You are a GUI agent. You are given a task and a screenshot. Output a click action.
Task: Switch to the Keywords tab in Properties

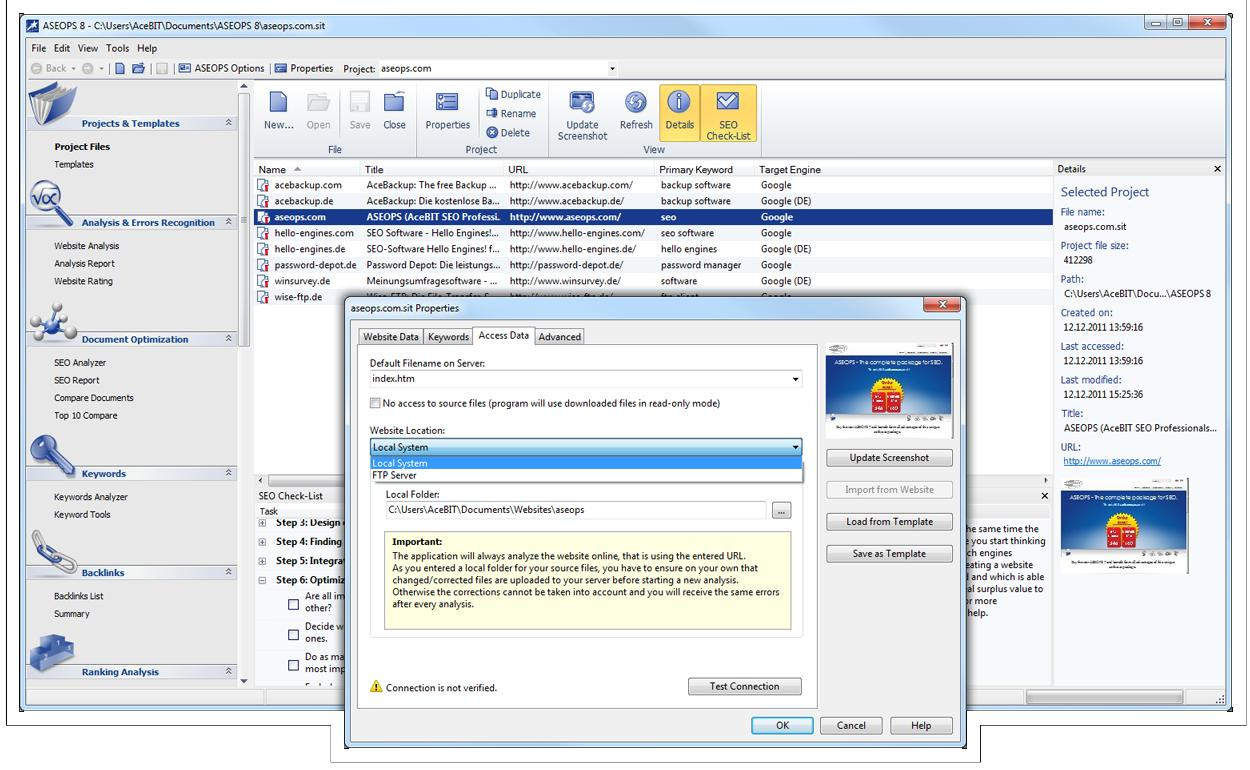pyautogui.click(x=449, y=337)
